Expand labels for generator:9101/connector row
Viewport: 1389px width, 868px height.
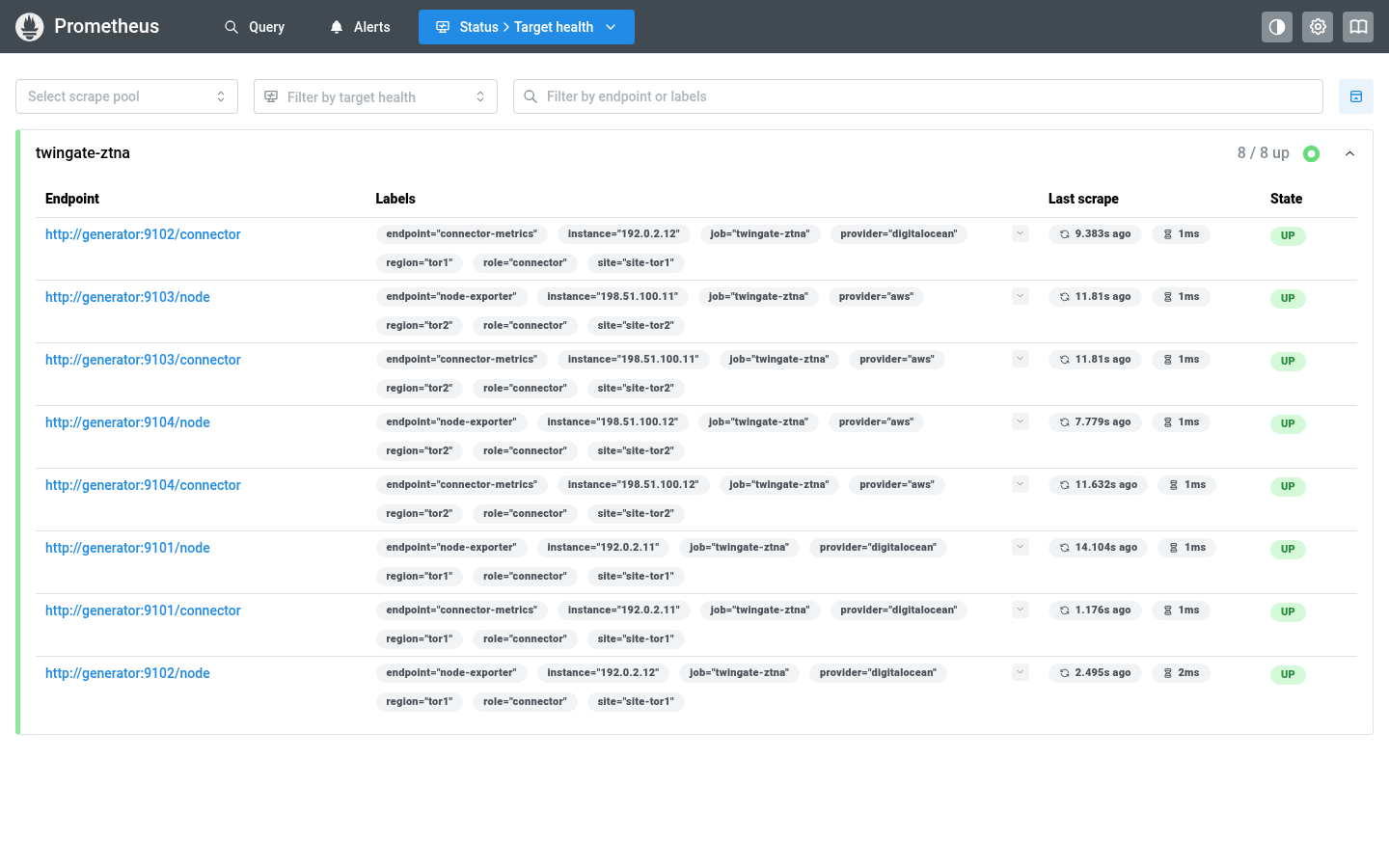1021,610
